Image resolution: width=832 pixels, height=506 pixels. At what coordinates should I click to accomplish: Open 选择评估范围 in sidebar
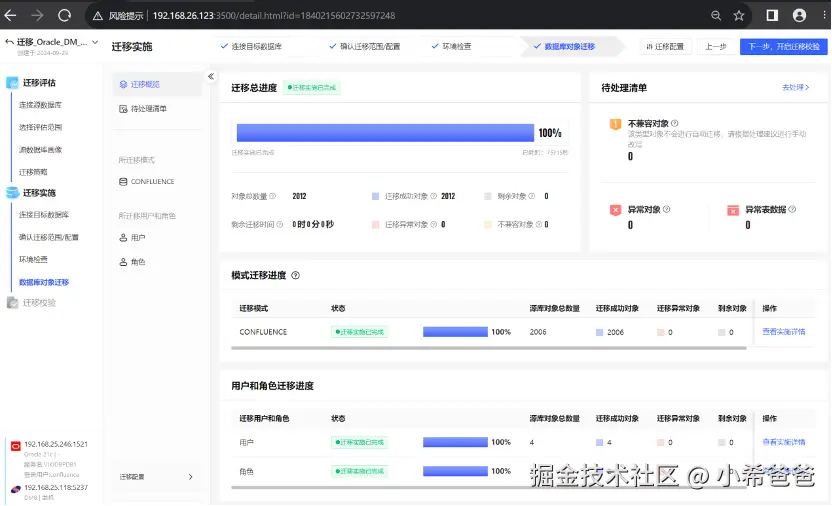click(x=40, y=127)
